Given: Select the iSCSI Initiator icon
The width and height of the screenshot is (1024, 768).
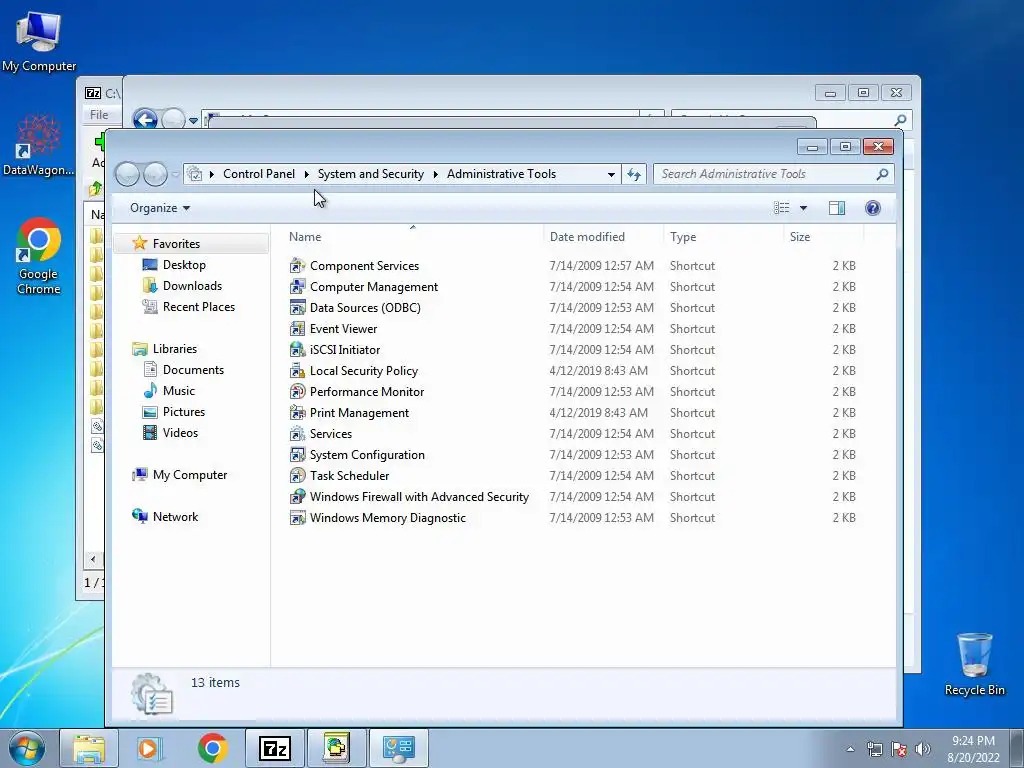Looking at the screenshot, I should coord(297,349).
